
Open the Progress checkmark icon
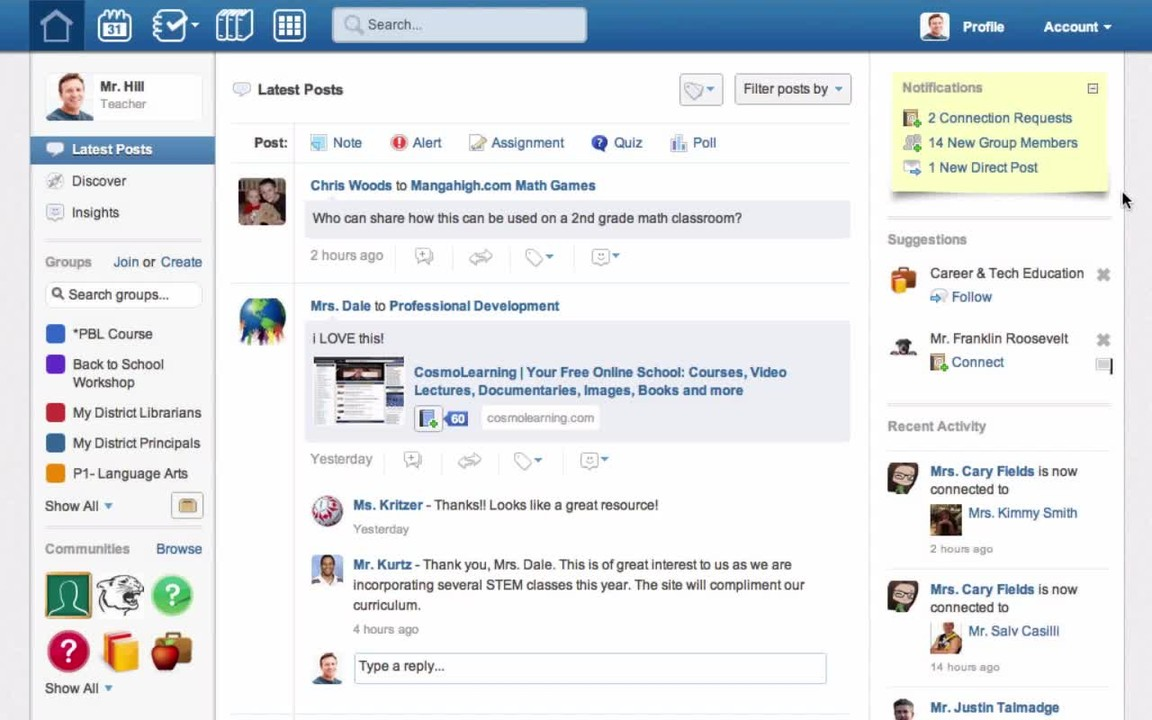(x=174, y=26)
